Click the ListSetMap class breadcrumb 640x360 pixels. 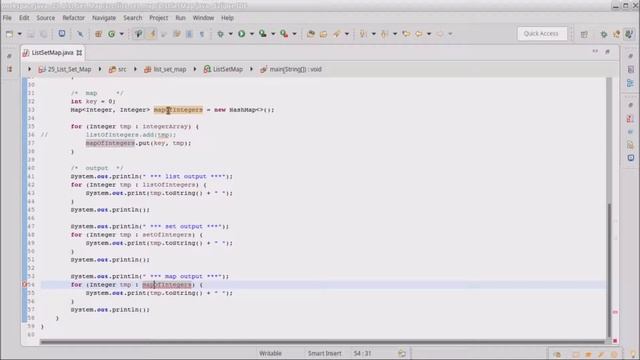(x=223, y=69)
